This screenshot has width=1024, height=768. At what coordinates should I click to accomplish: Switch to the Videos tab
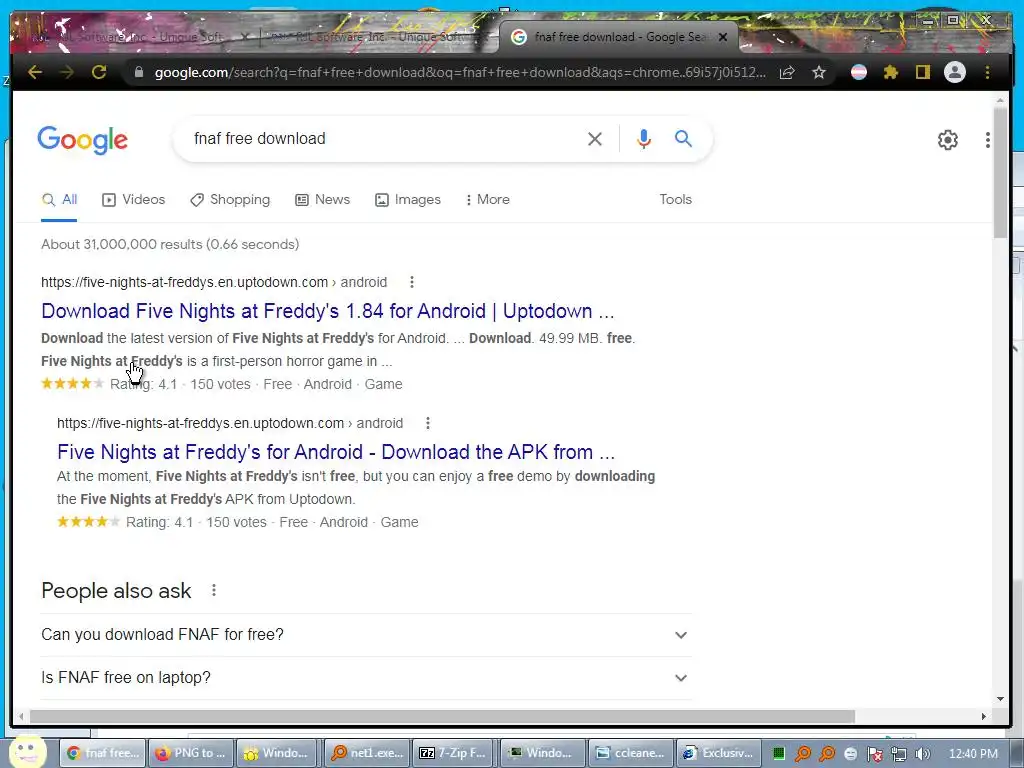134,200
